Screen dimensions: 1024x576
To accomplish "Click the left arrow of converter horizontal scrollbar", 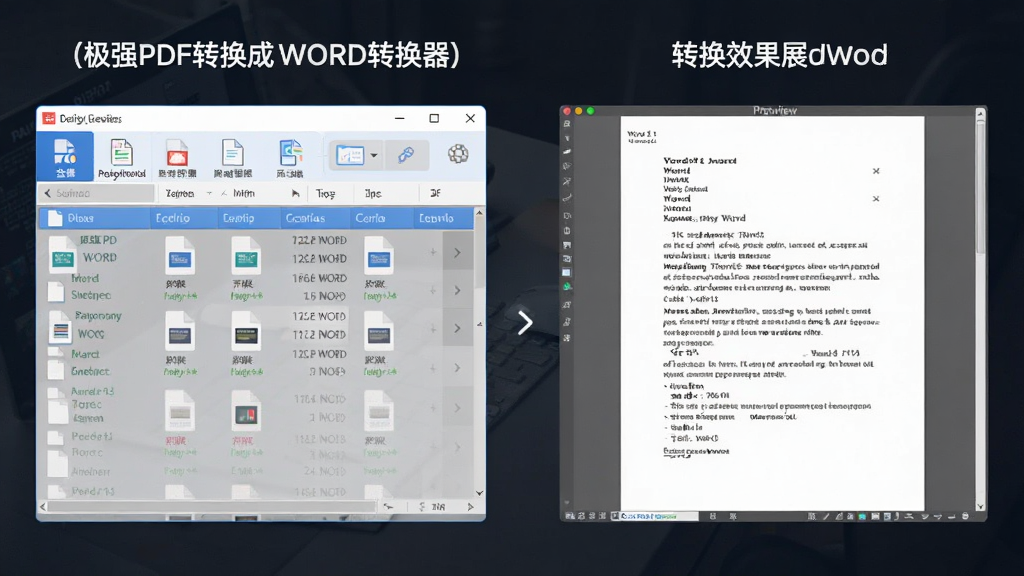I will coord(43,507).
